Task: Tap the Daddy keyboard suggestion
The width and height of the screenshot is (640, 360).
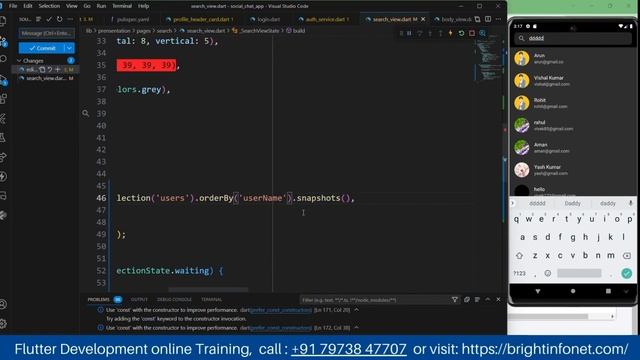Action: click(572, 203)
